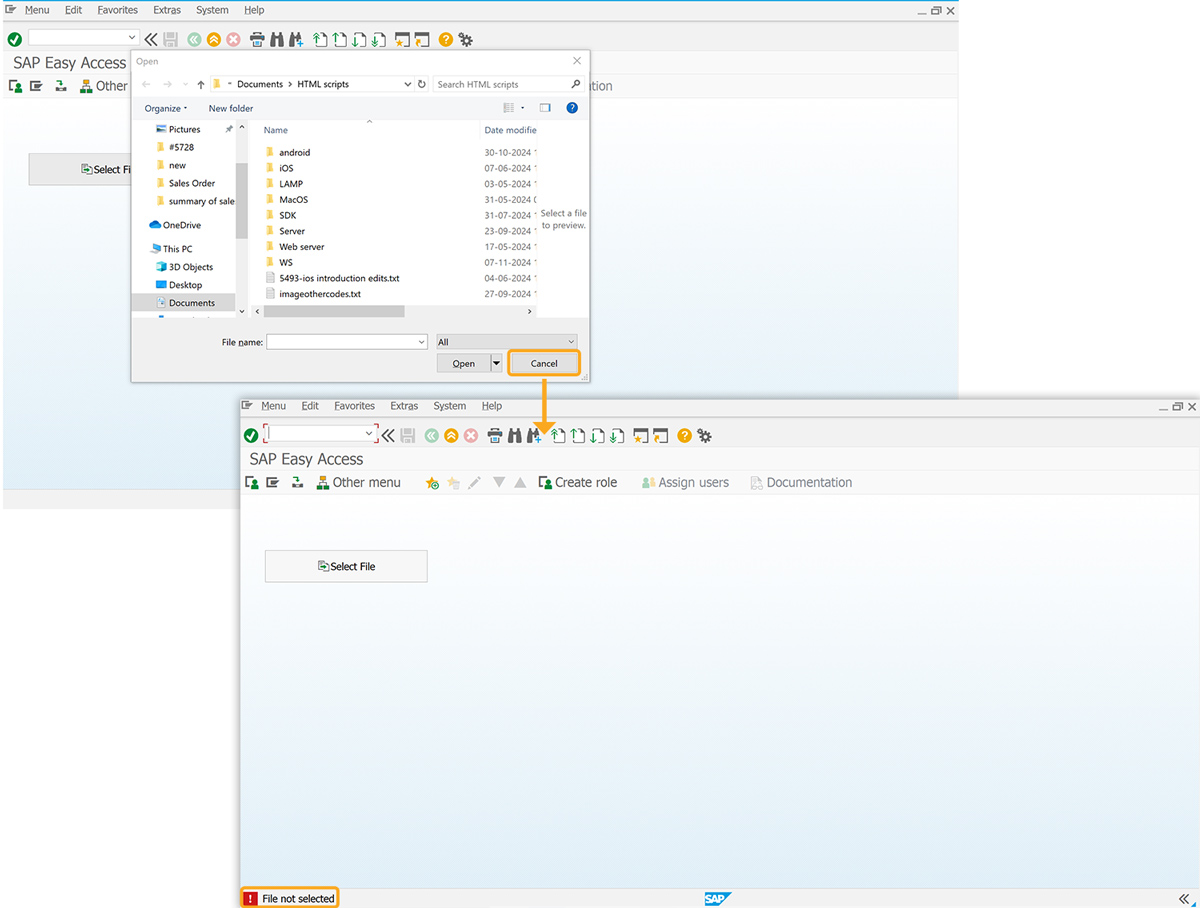Screen dimensions: 1200x908
Task: Open Help menu in lower SAP window
Action: (491, 406)
